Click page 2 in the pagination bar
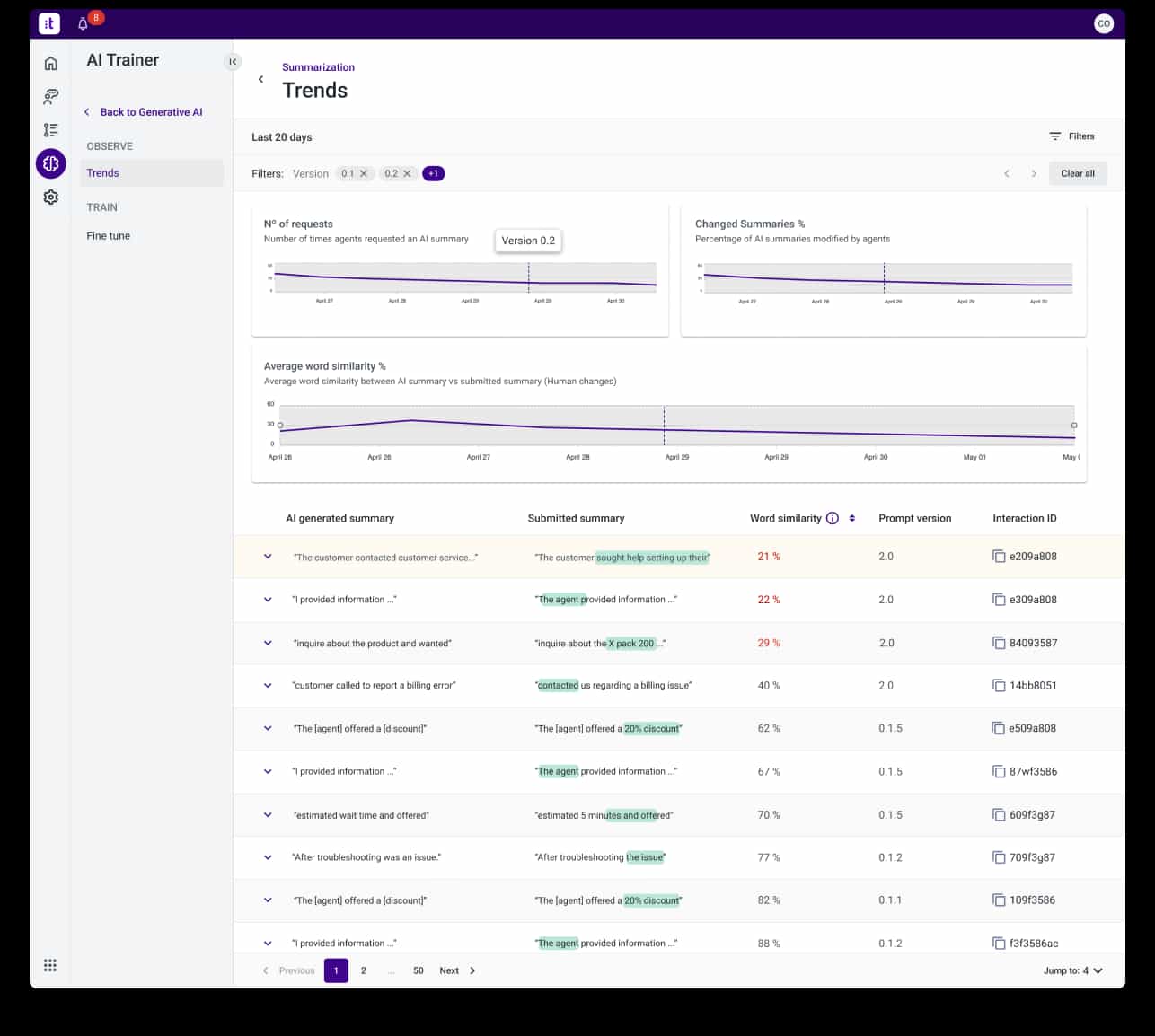 363,970
